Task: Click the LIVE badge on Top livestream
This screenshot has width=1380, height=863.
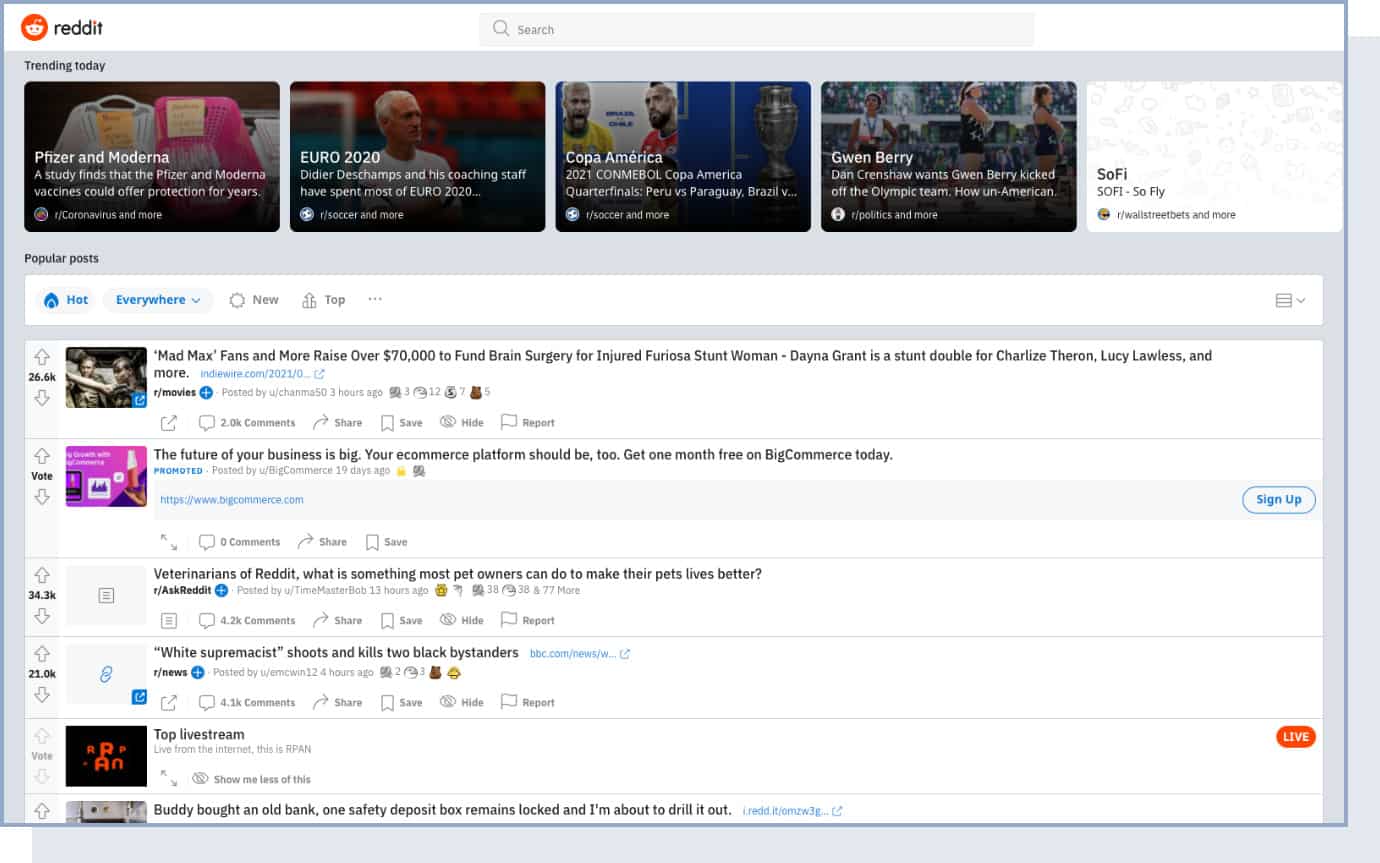Action: pos(1296,737)
